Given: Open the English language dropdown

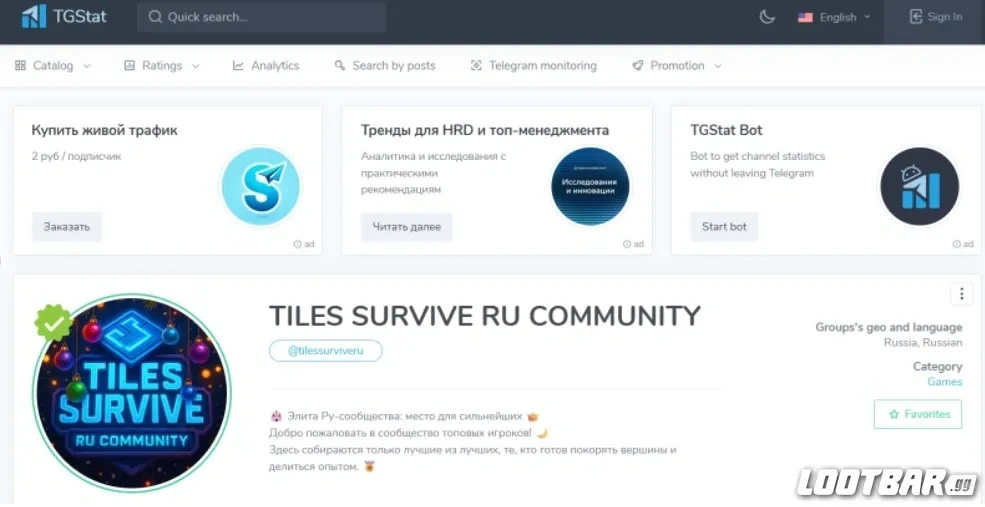Looking at the screenshot, I should click(x=834, y=17).
